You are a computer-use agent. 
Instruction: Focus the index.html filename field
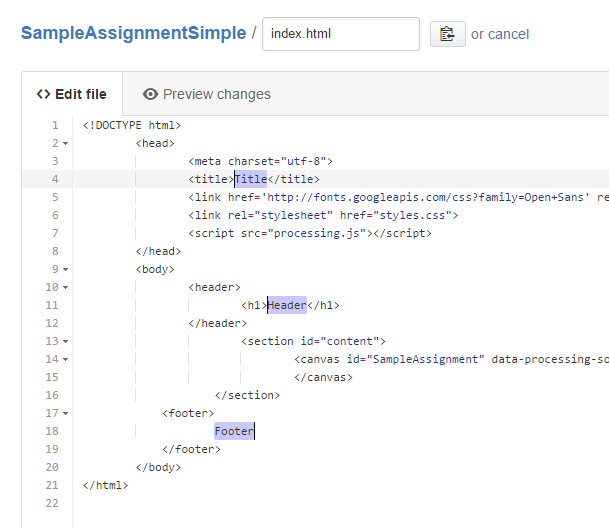[340, 34]
